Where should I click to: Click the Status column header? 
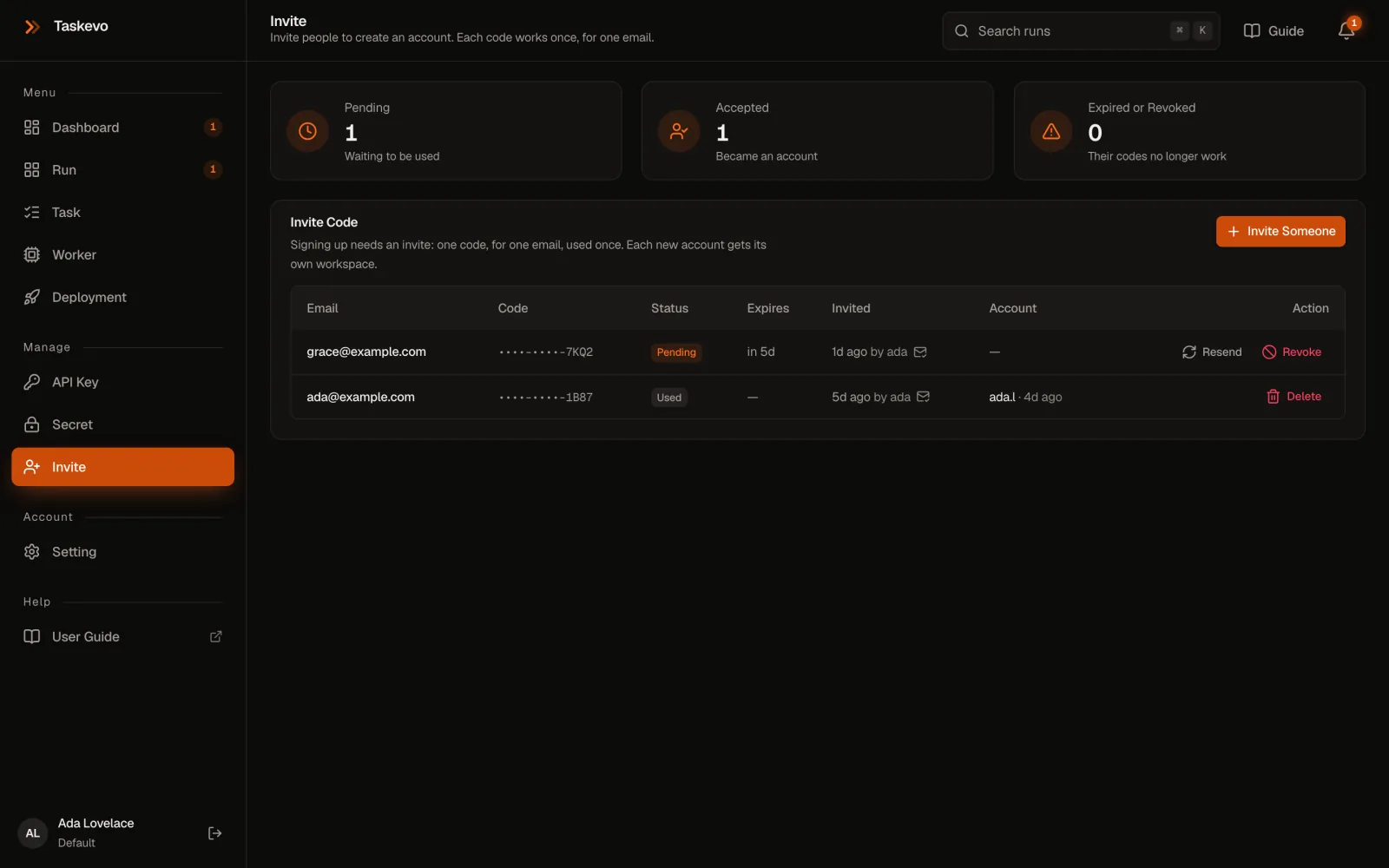(669, 308)
